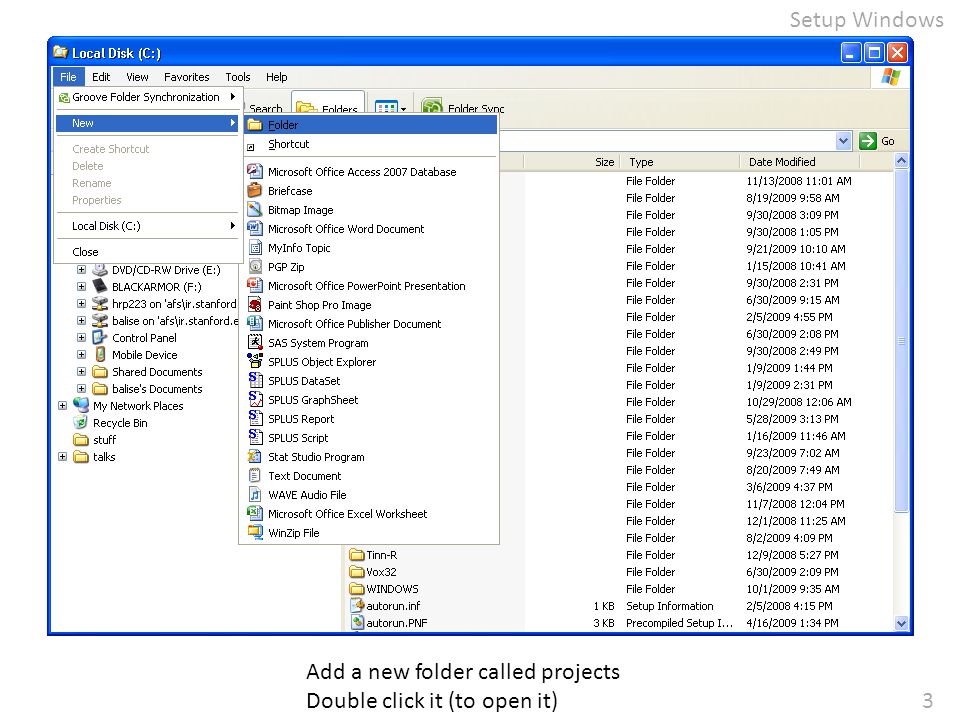Click the Excel Worksheet icon

[x=255, y=513]
